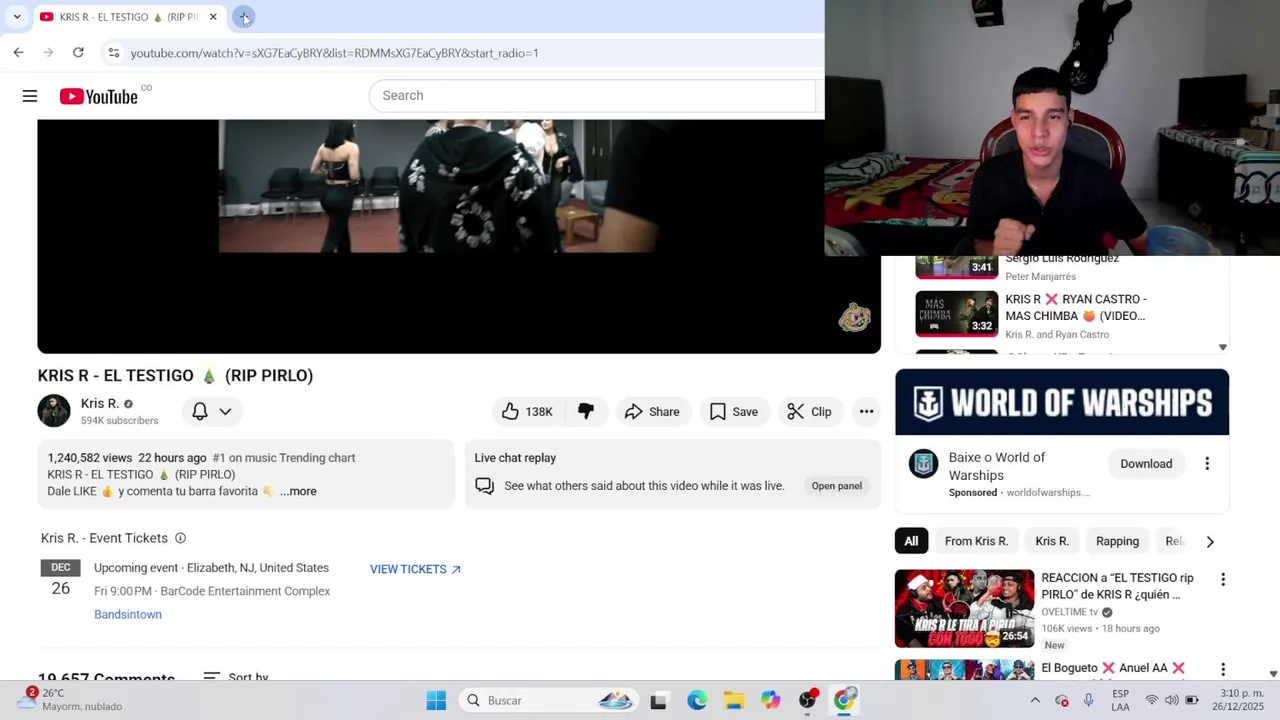Open OVELTIME tv channel name
This screenshot has height=720, width=1280.
pos(1069,612)
